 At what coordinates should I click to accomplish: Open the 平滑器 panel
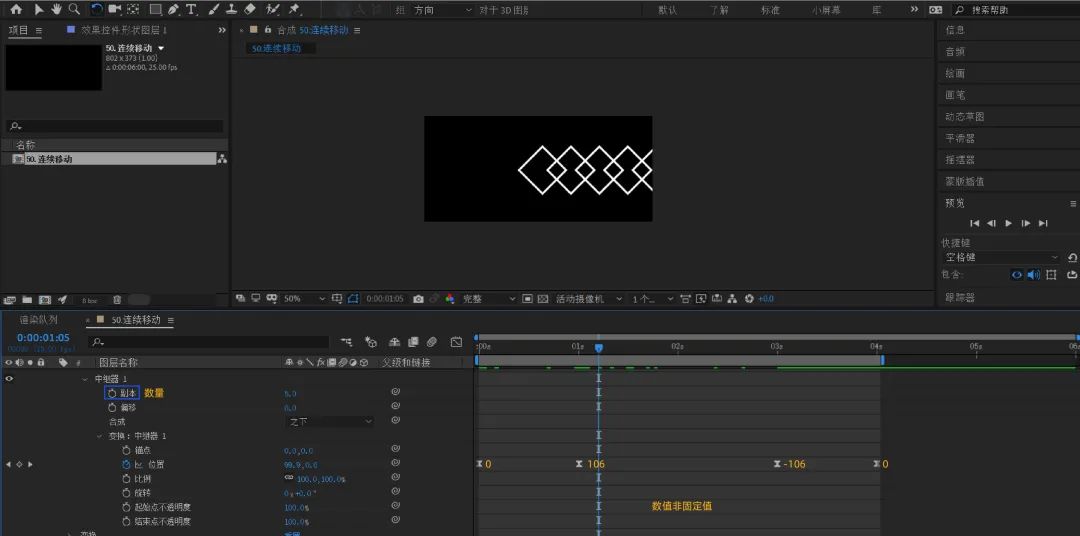[x=960, y=138]
